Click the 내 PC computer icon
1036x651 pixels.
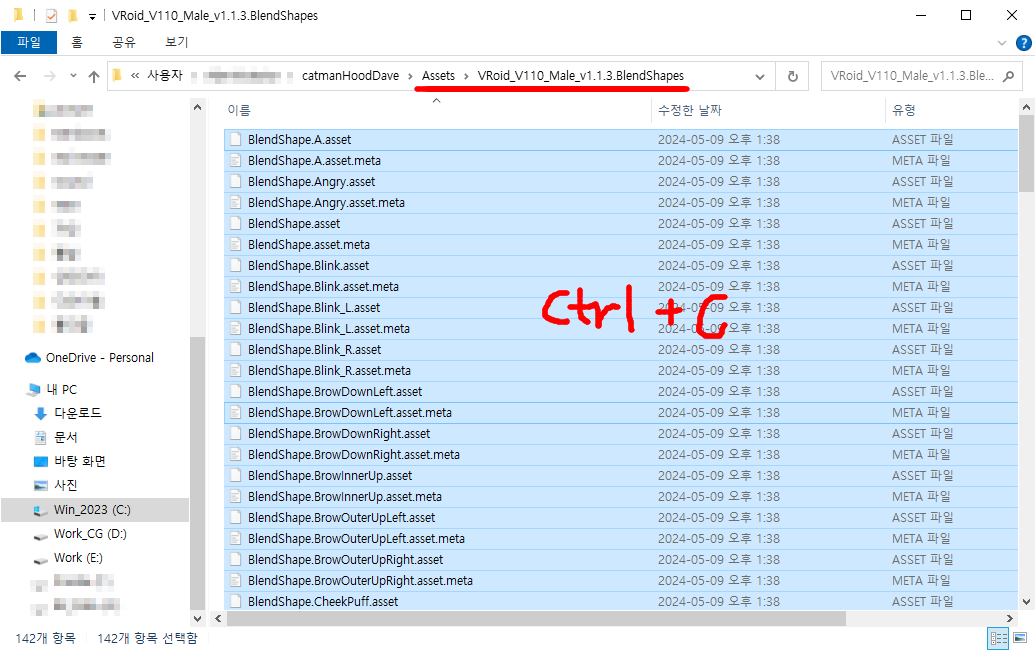click(x=34, y=390)
